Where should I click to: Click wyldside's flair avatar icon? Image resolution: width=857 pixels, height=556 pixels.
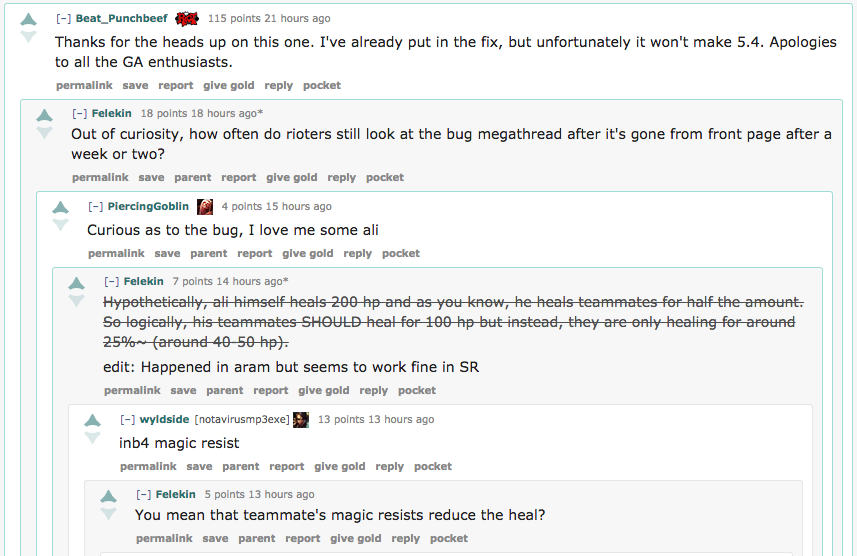coord(301,419)
